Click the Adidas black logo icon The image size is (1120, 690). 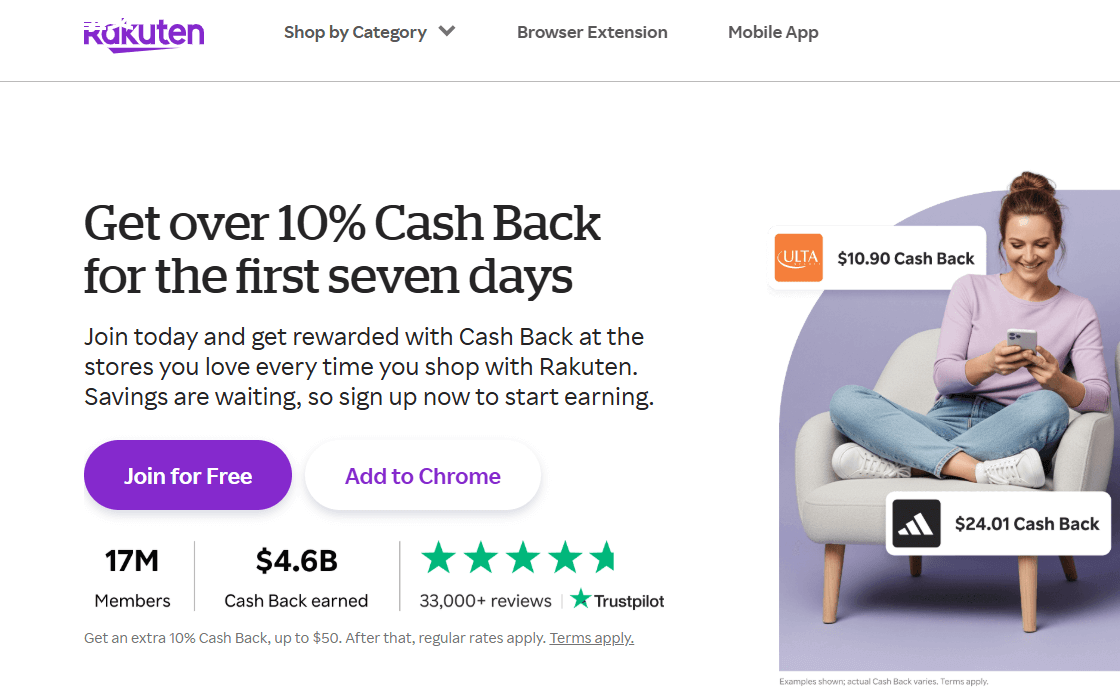click(x=917, y=524)
